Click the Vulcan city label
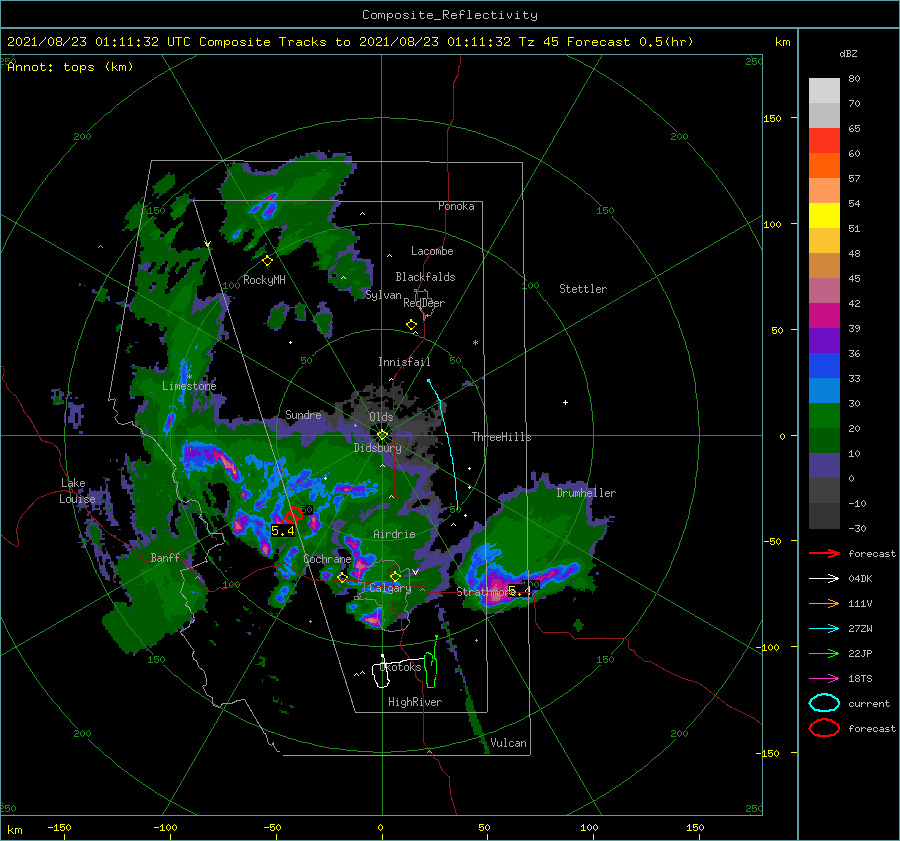Screen dimensions: 900x841 point(509,743)
